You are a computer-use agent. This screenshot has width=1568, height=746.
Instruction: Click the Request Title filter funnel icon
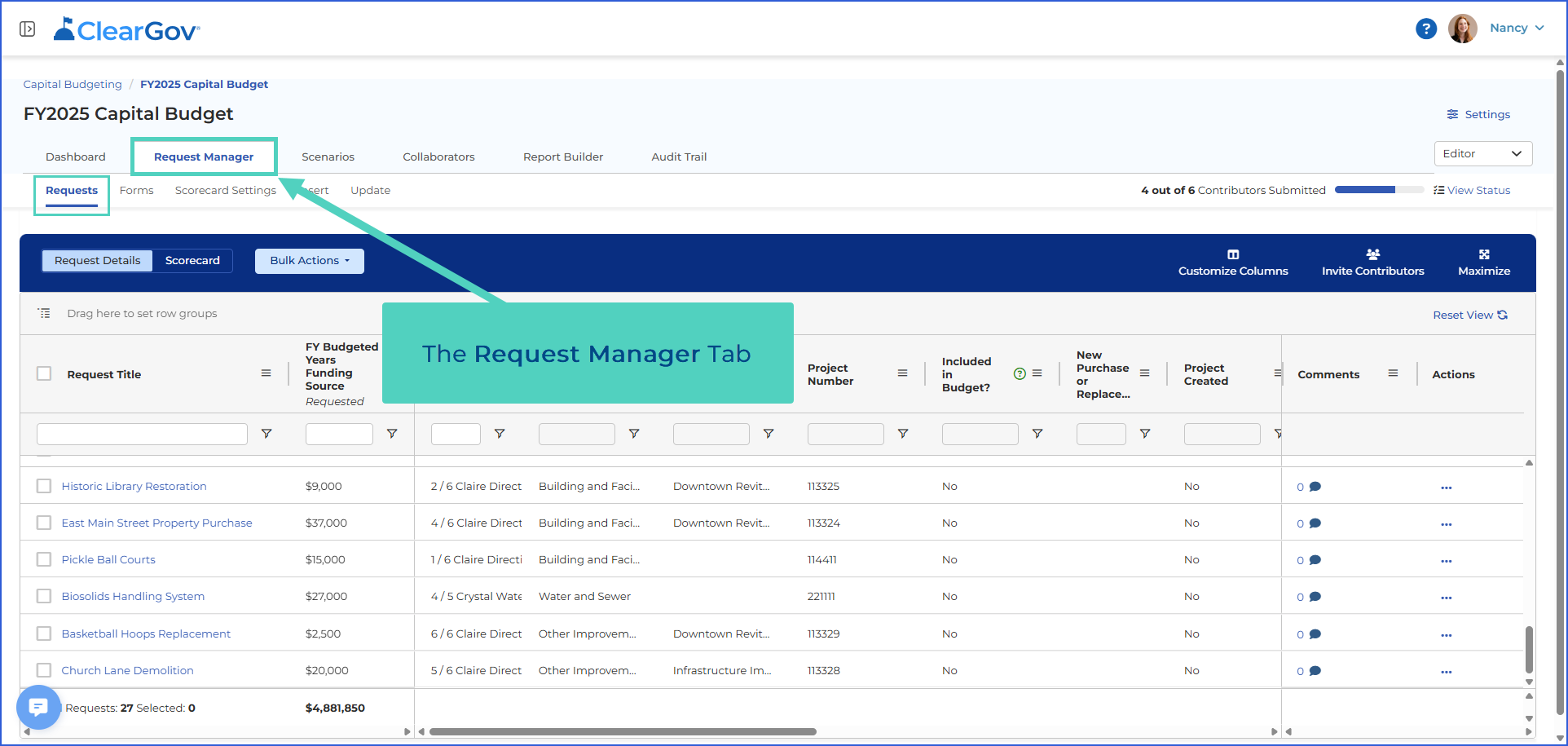[266, 434]
